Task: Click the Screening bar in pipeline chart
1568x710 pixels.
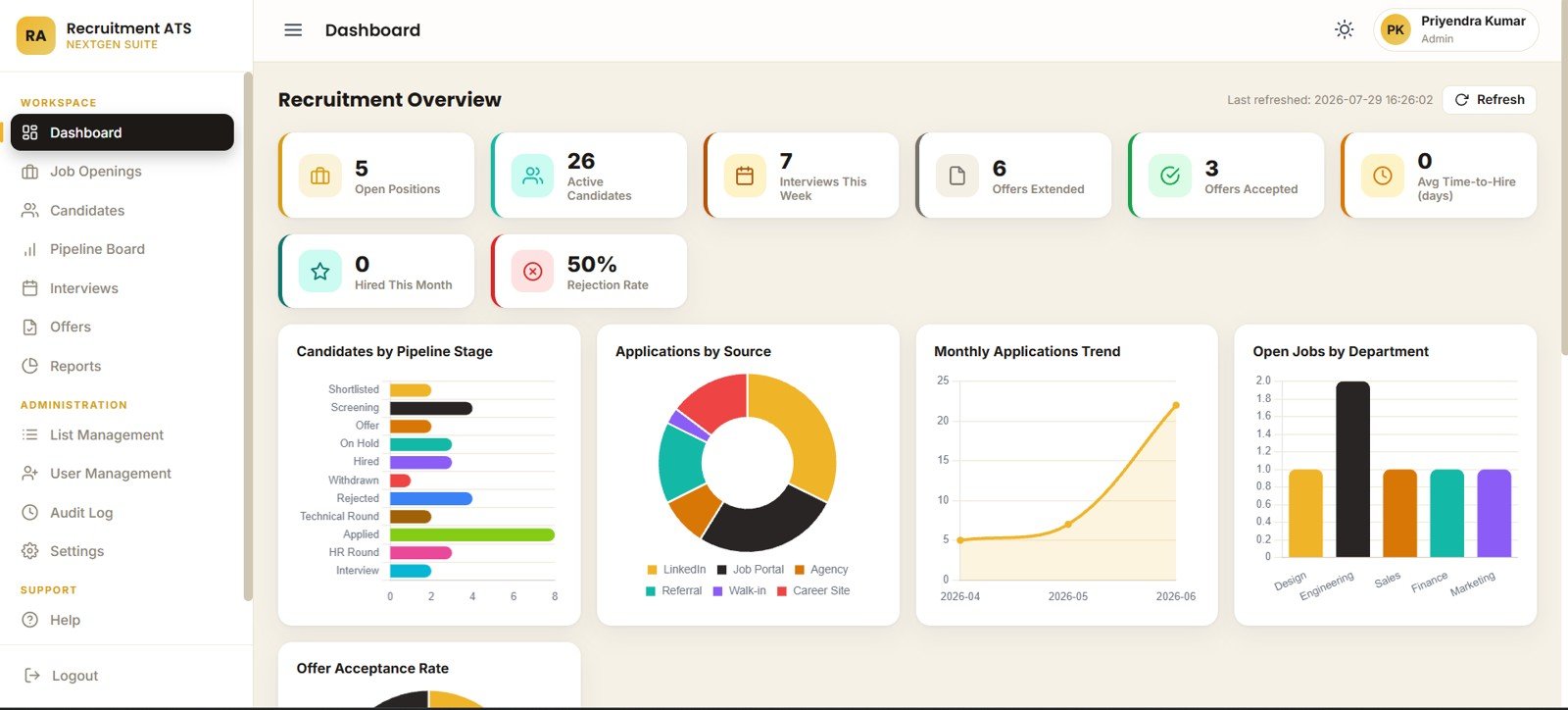Action: [x=431, y=408]
